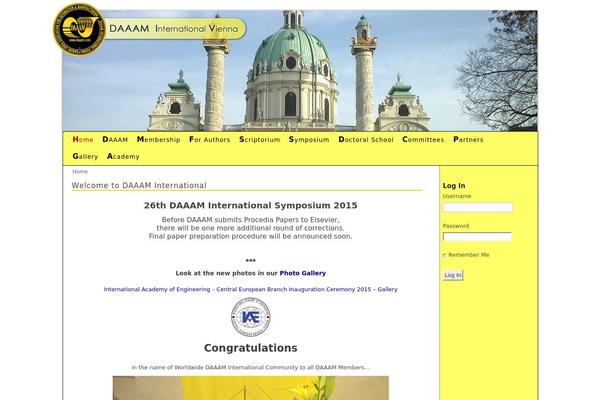Click the IAE academy emblem
This screenshot has width=600, height=400.
click(x=251, y=317)
